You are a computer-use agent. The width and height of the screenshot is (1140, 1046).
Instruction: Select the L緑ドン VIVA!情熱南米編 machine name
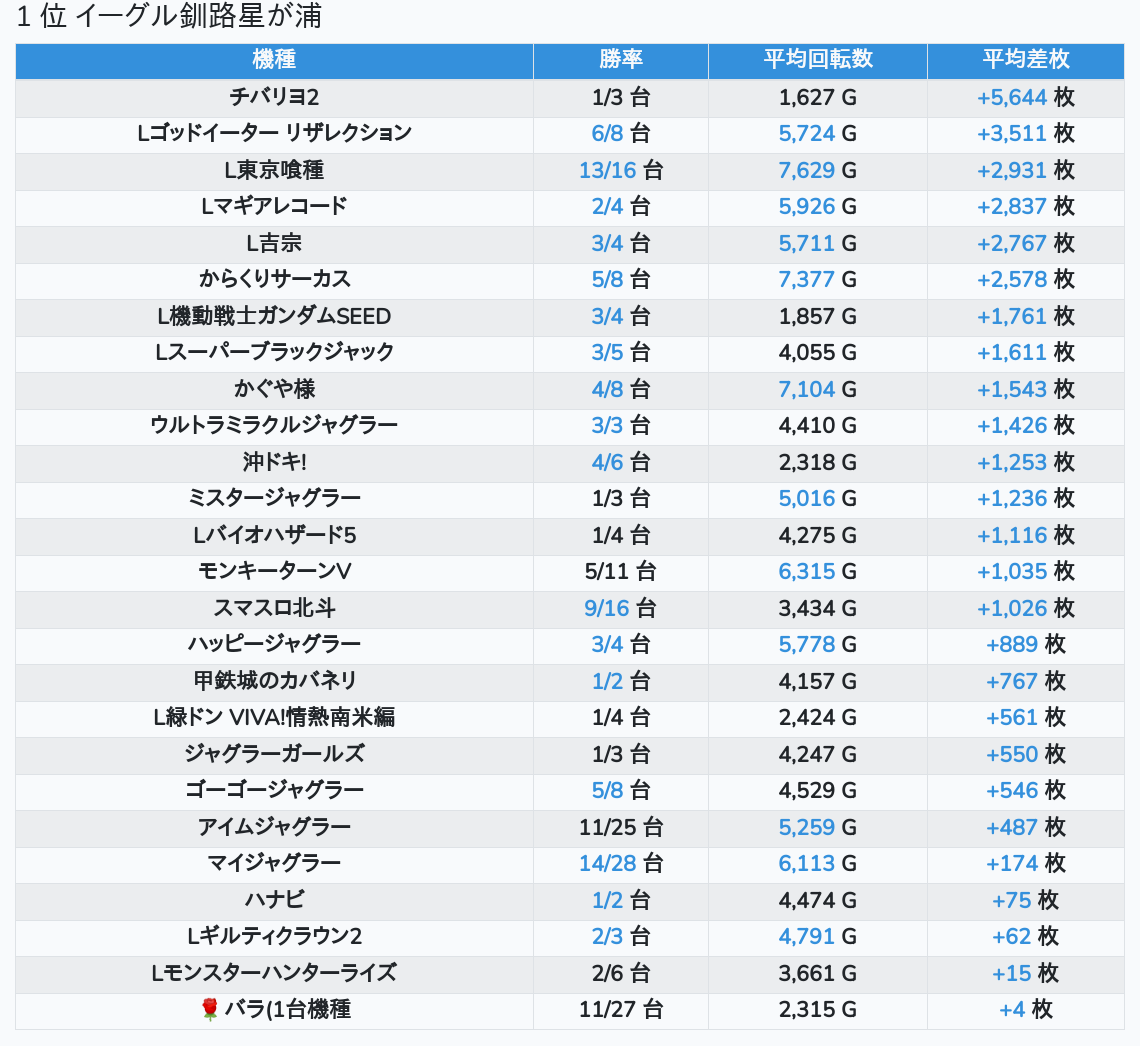(x=274, y=717)
